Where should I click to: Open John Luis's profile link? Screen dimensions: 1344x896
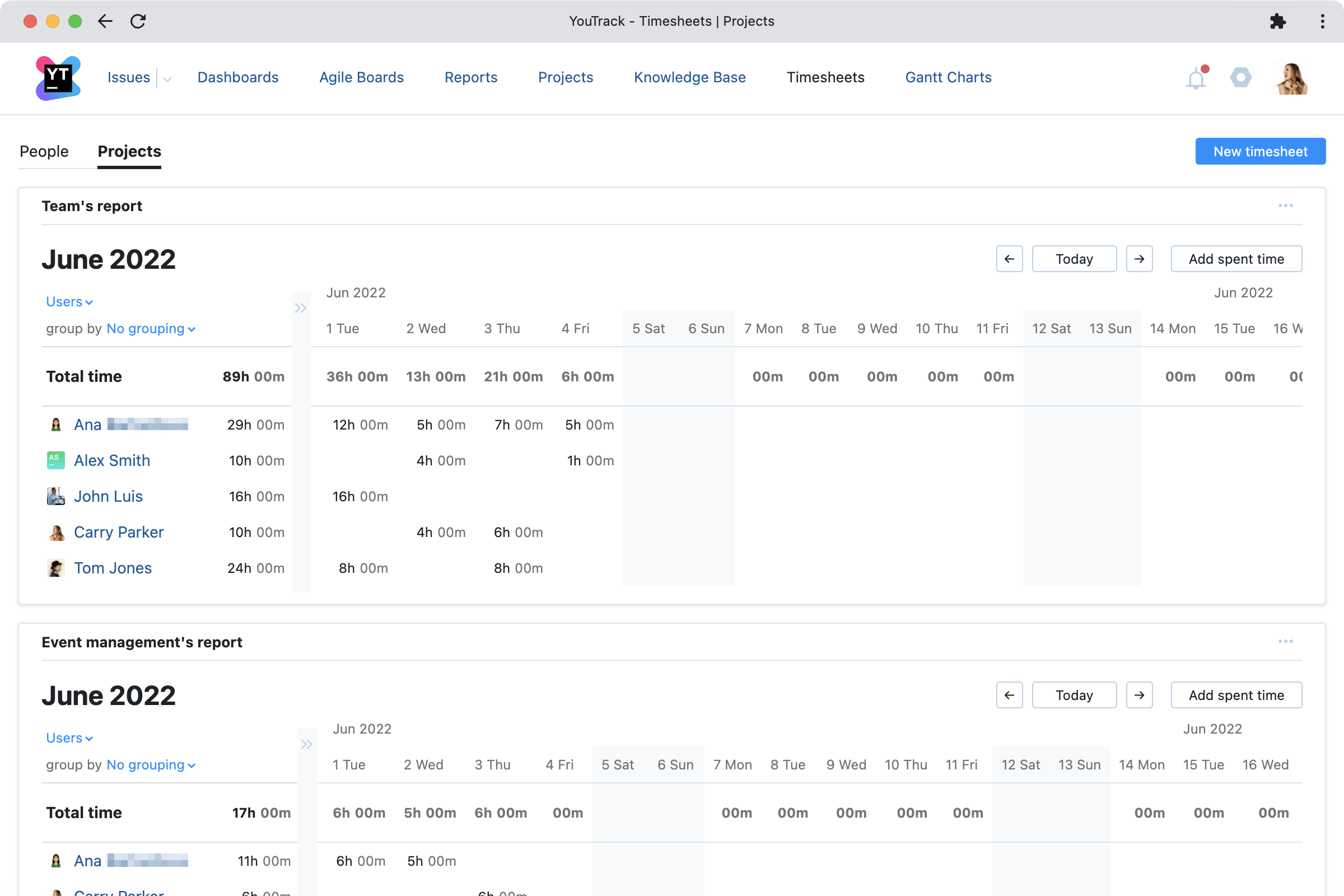tap(109, 496)
